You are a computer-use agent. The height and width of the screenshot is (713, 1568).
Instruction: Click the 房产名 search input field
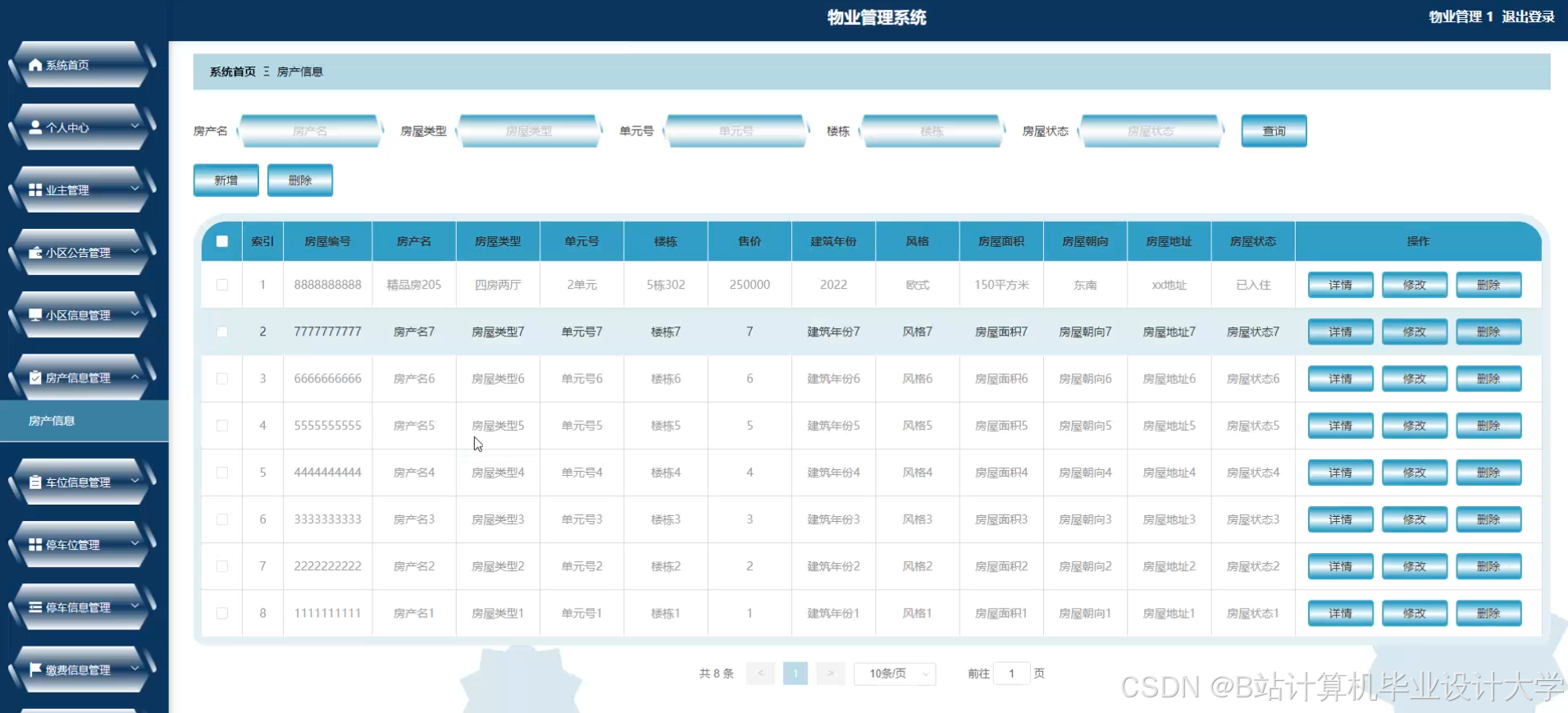310,131
